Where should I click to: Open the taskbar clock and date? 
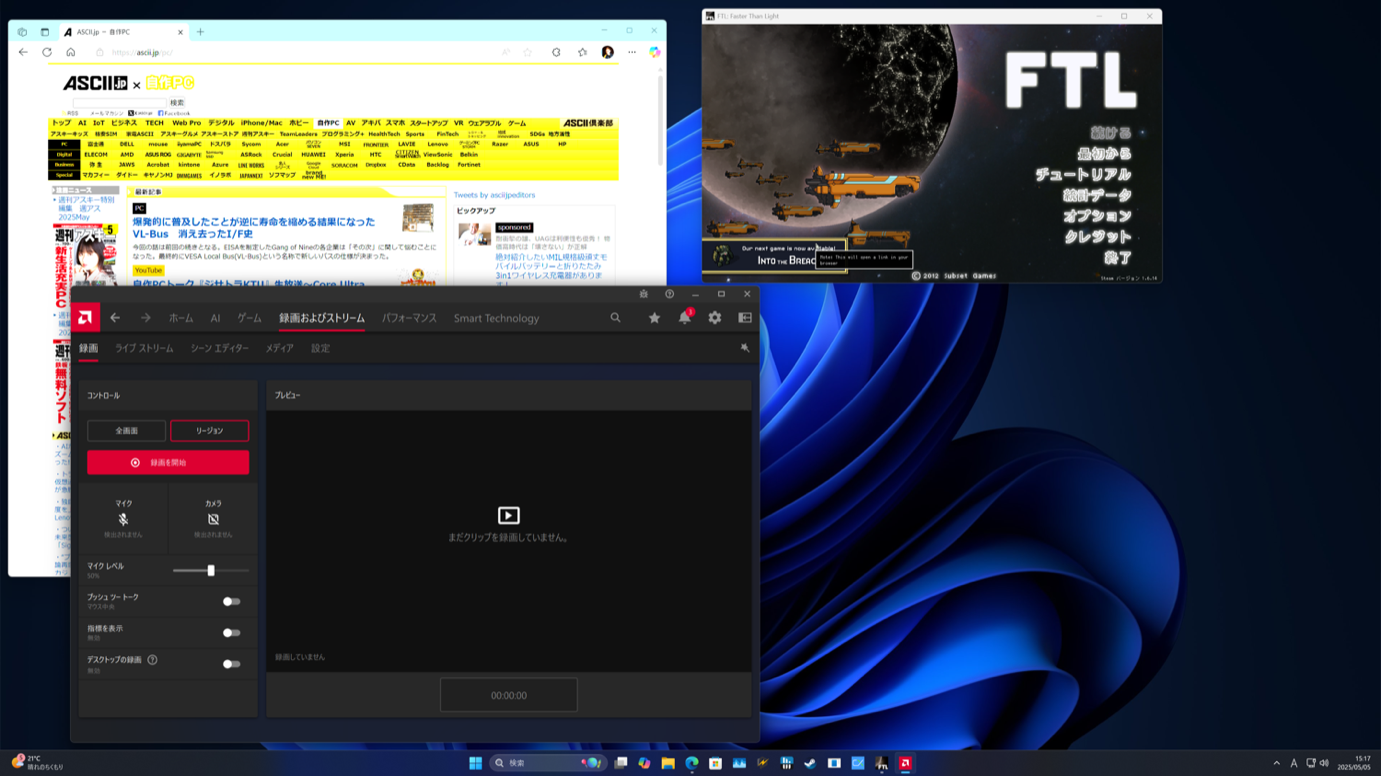pos(1354,763)
